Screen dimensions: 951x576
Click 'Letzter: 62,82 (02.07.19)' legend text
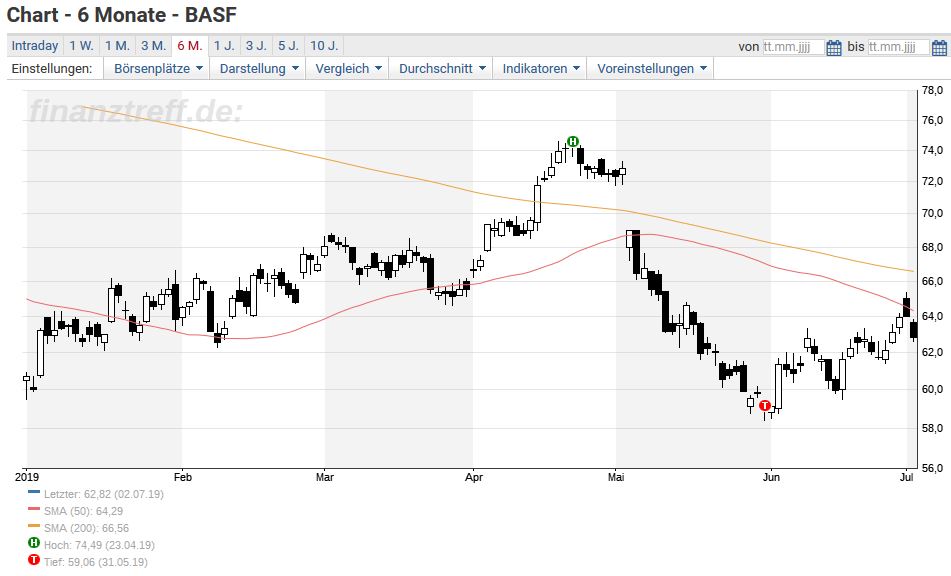(104, 494)
